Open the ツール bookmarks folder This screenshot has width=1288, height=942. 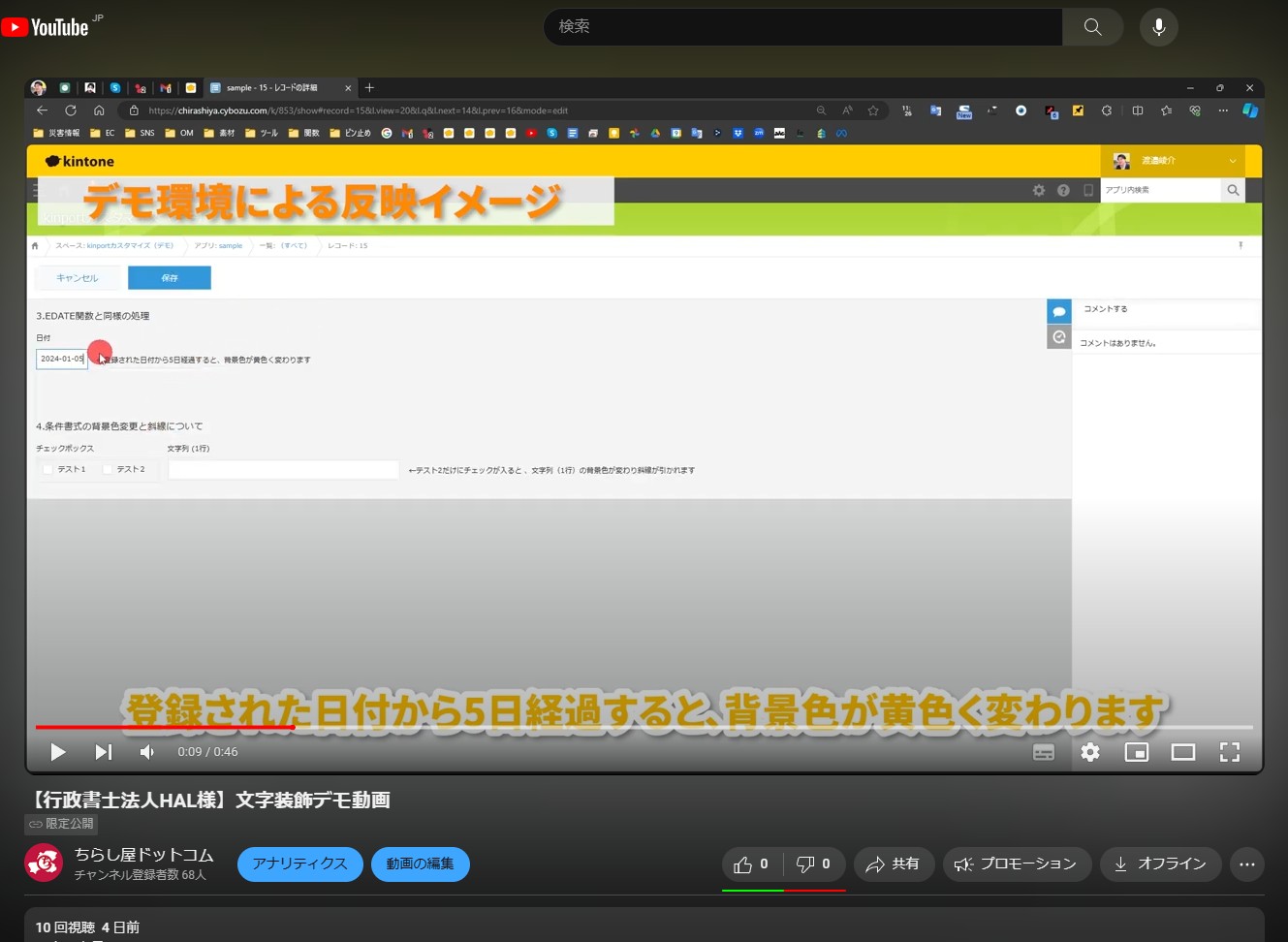(262, 133)
